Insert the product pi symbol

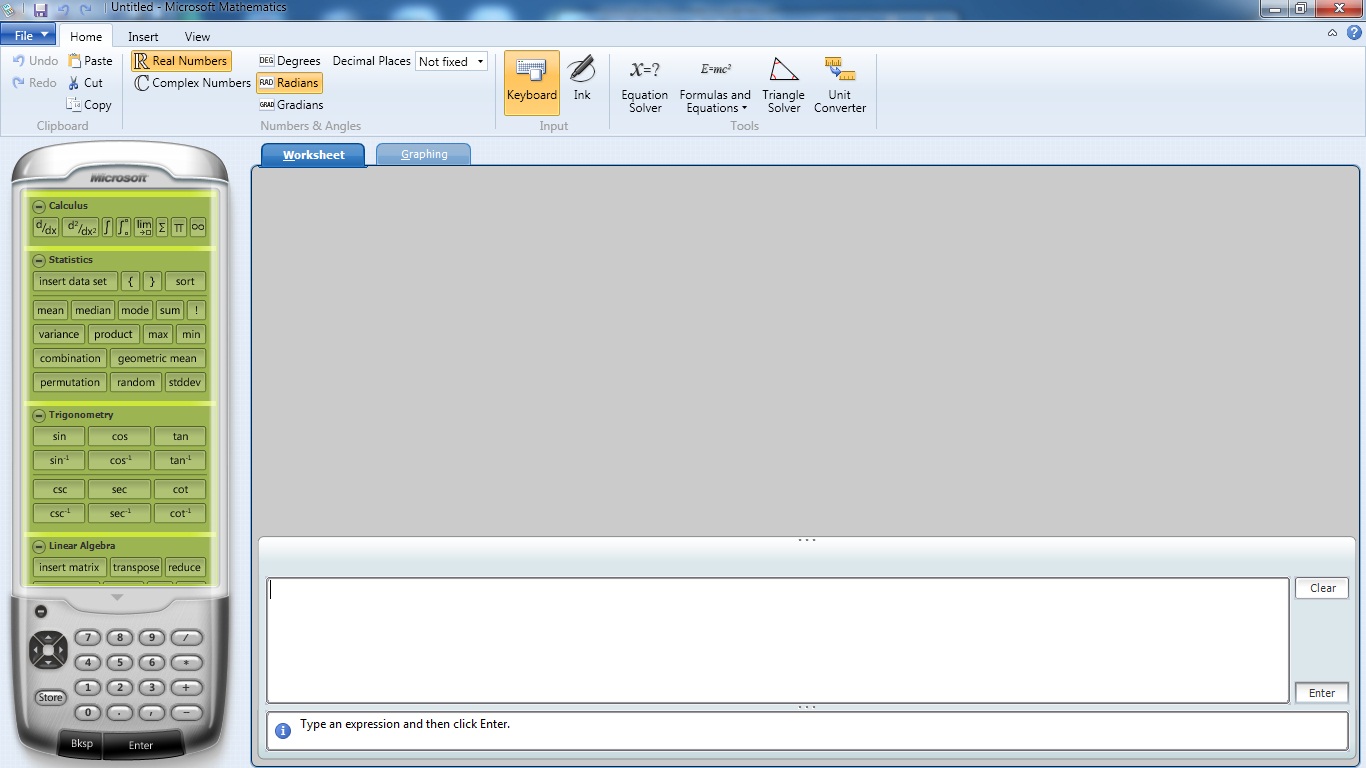179,228
